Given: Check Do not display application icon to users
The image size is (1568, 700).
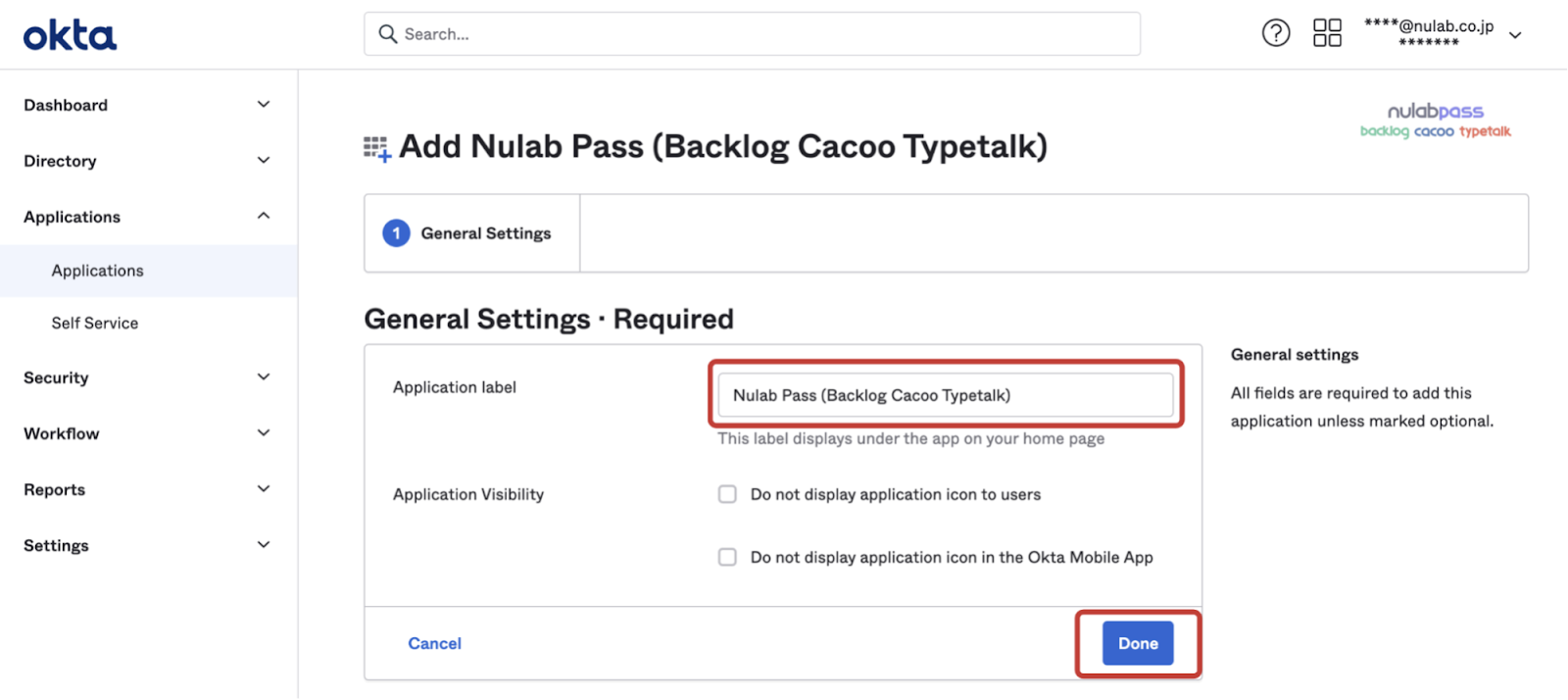Looking at the screenshot, I should click(727, 494).
